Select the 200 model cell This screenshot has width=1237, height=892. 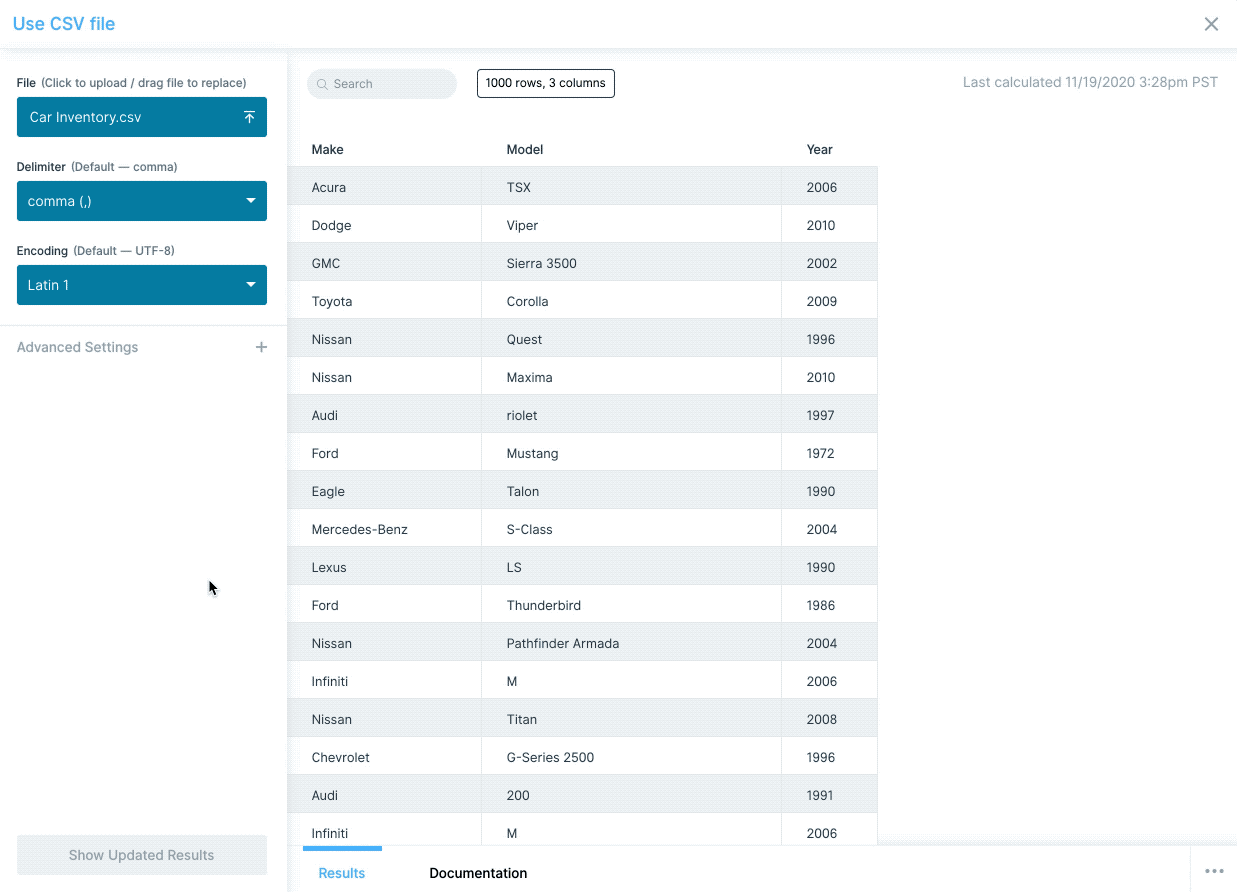(x=632, y=795)
